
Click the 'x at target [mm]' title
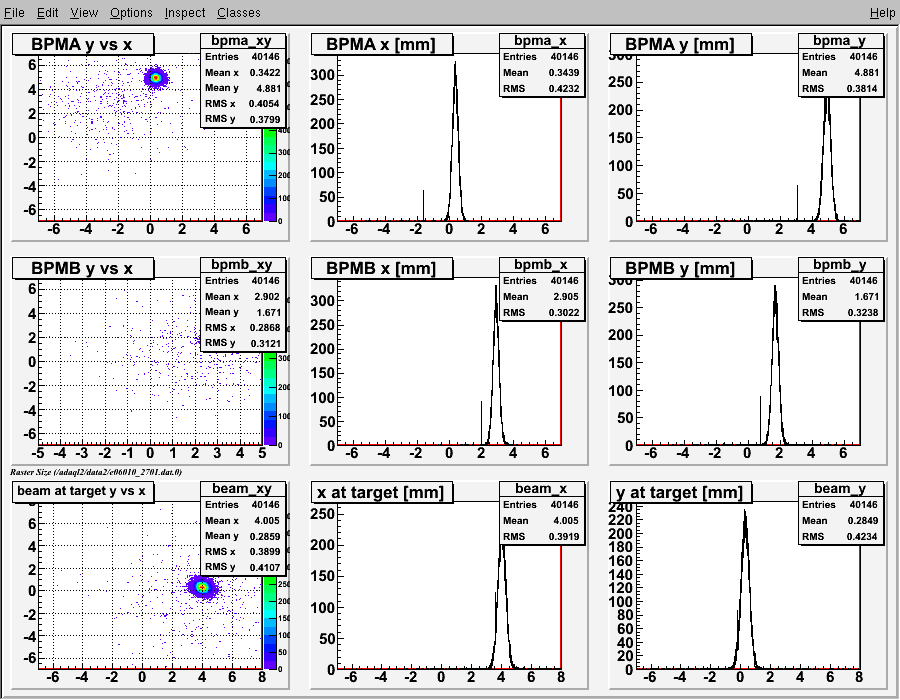click(x=382, y=492)
